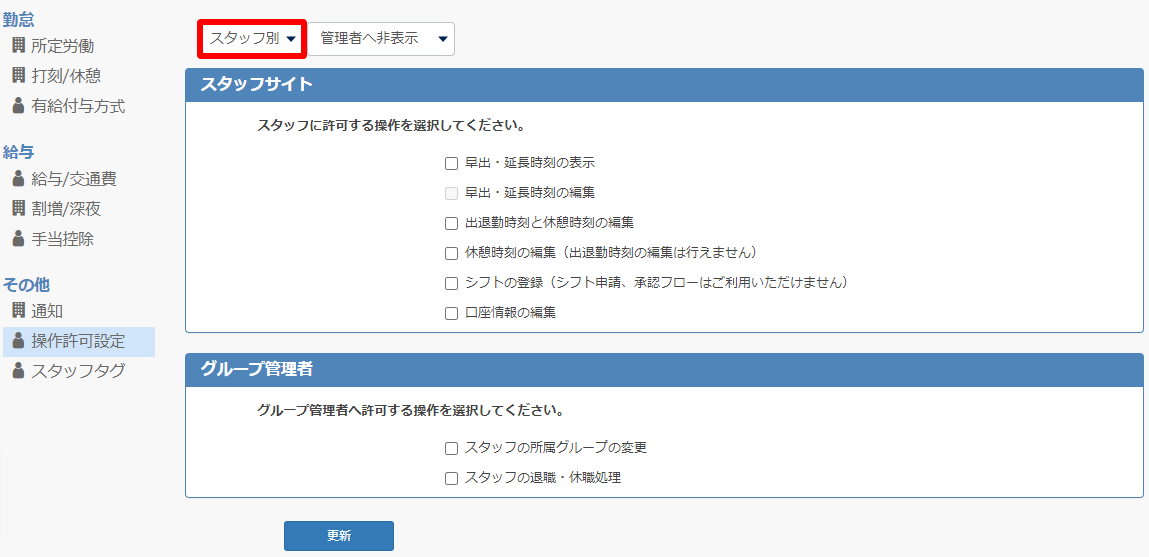The width and height of the screenshot is (1149, 557).
Task: Go to 手当控除 in the sidebar
Action: coord(62,239)
